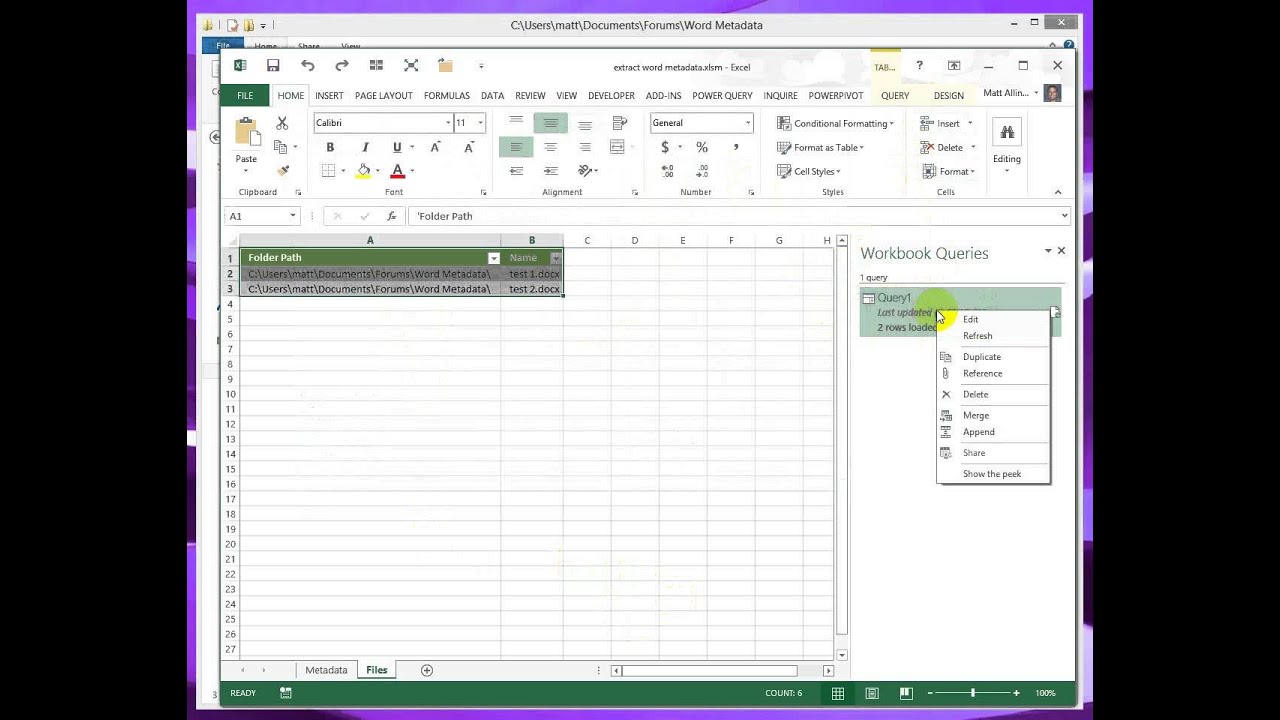Save the workbook from quick access toolbar
The height and width of the screenshot is (720, 1280).
click(272, 66)
